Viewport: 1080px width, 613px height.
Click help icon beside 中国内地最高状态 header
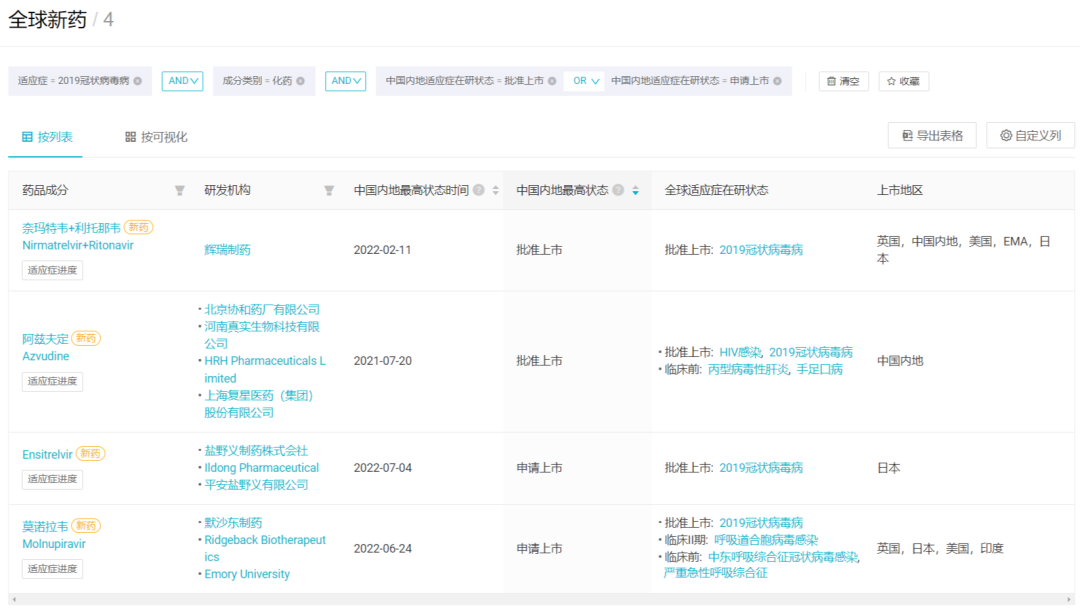[618, 190]
